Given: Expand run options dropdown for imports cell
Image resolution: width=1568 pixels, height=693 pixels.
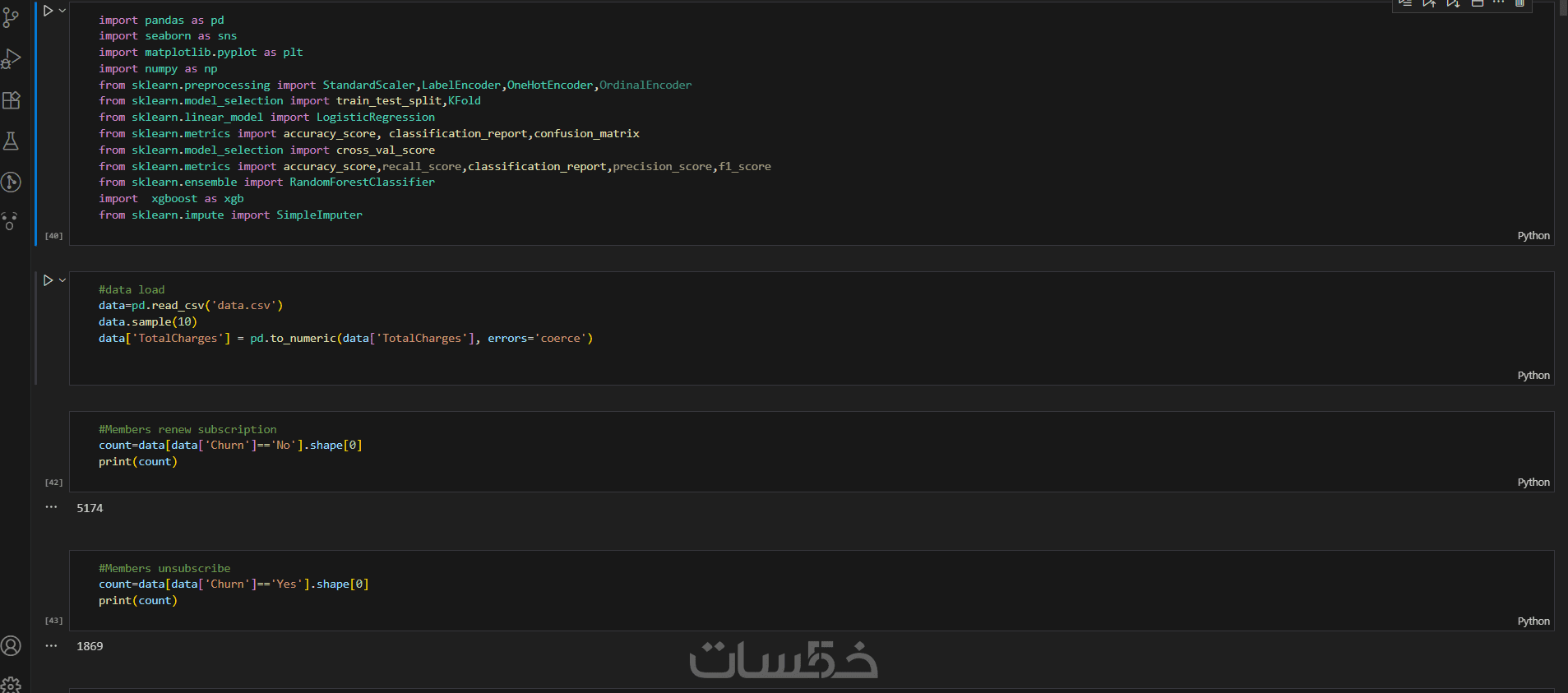Looking at the screenshot, I should point(62,11).
